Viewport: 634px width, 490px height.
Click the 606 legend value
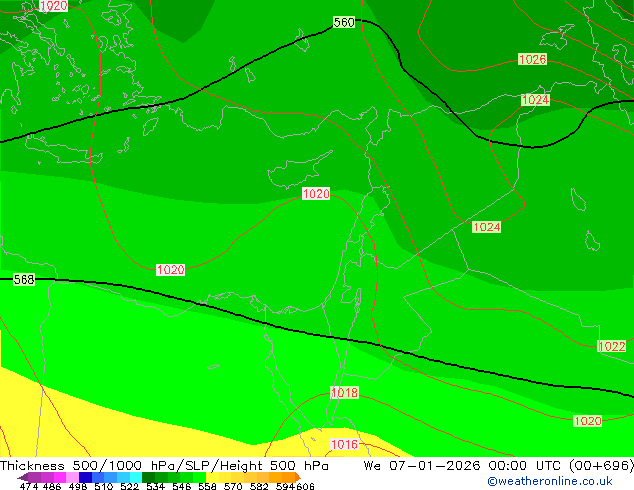point(304,486)
